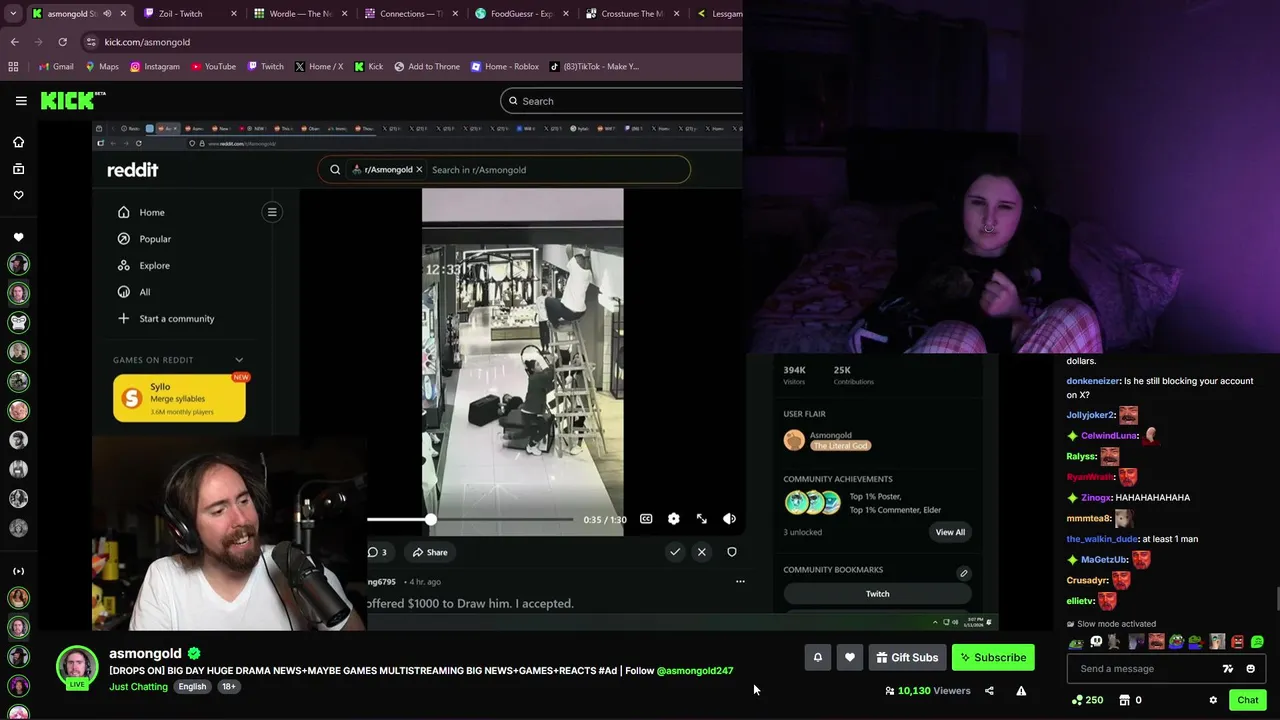Close the Zoil - Twitch tab
The image size is (1280, 720).
click(x=234, y=14)
